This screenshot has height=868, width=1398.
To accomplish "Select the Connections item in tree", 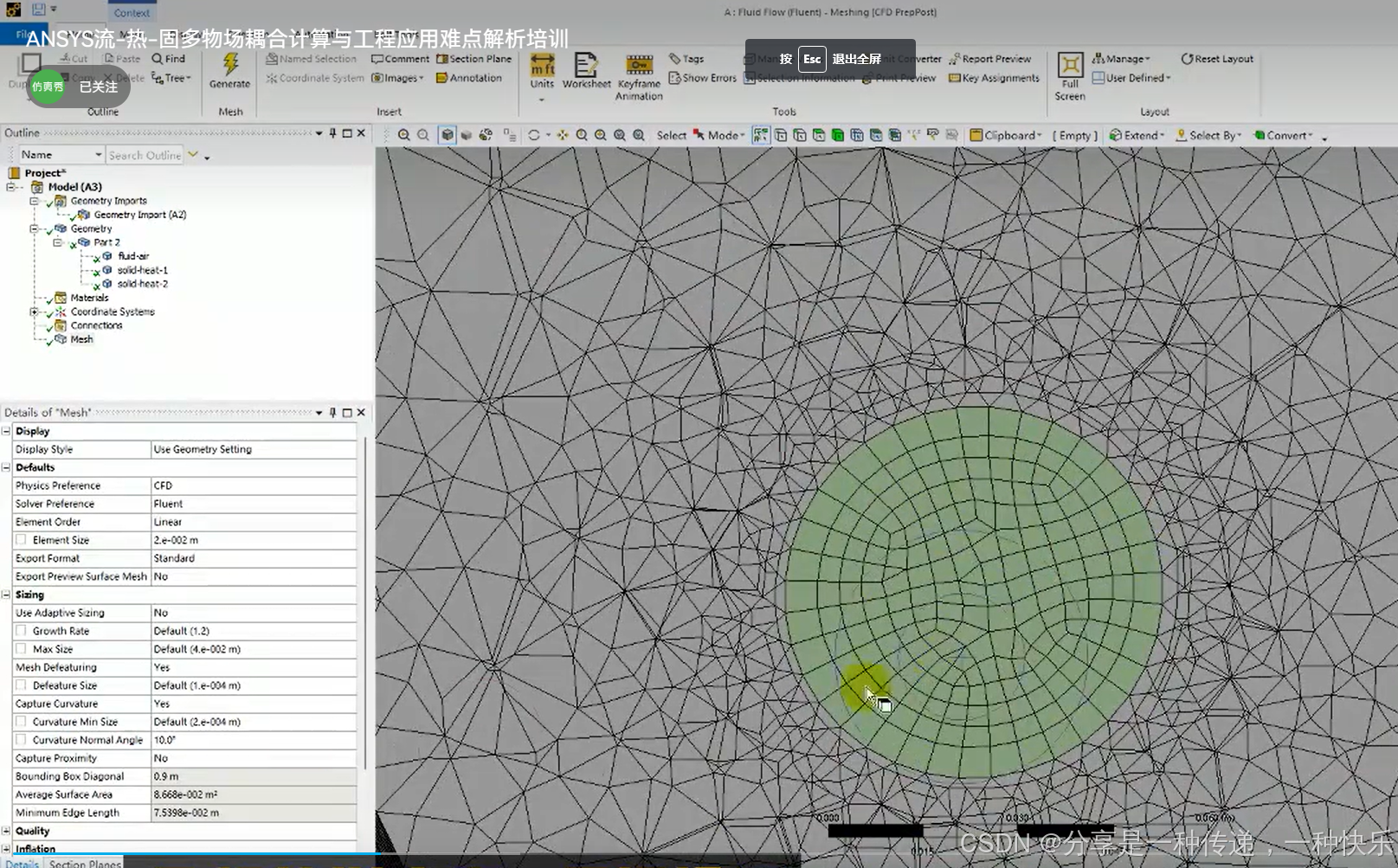I will 96,325.
